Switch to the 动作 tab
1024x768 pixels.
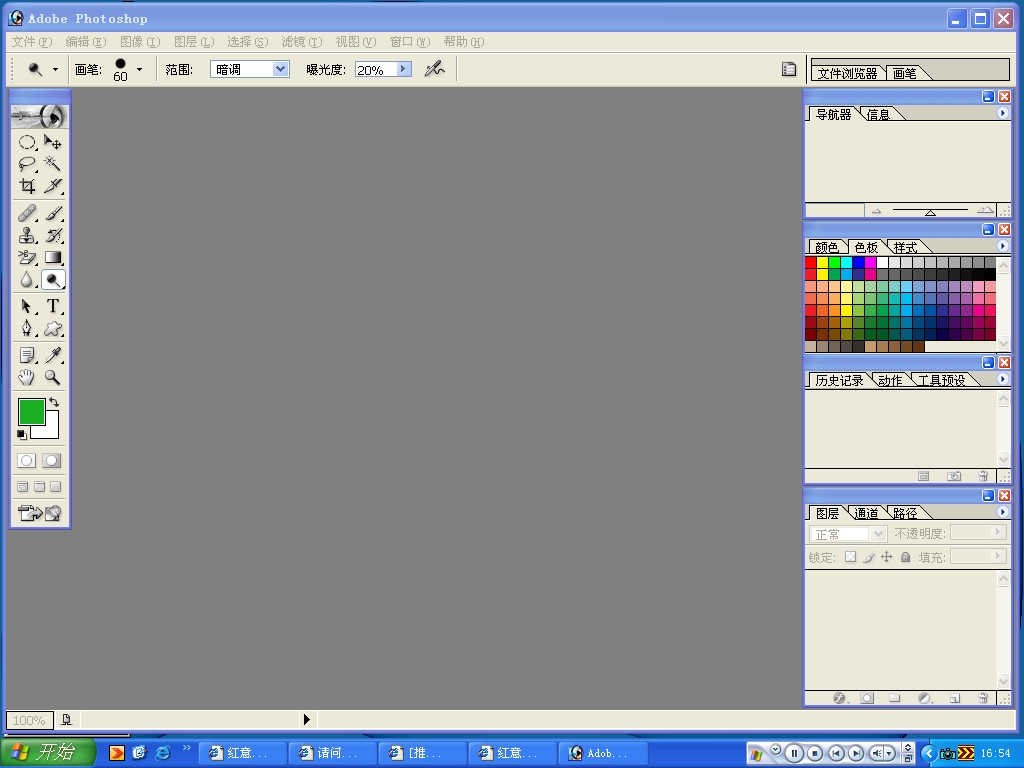889,381
